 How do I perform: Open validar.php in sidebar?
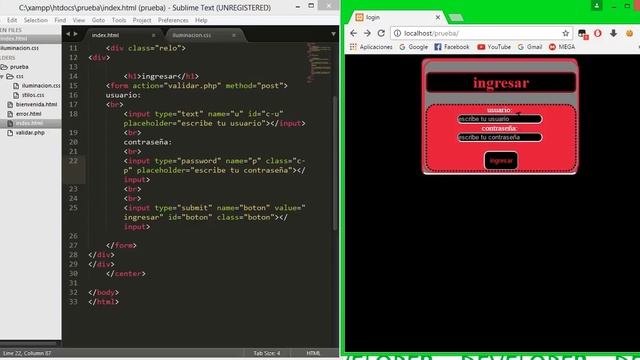click(x=30, y=133)
